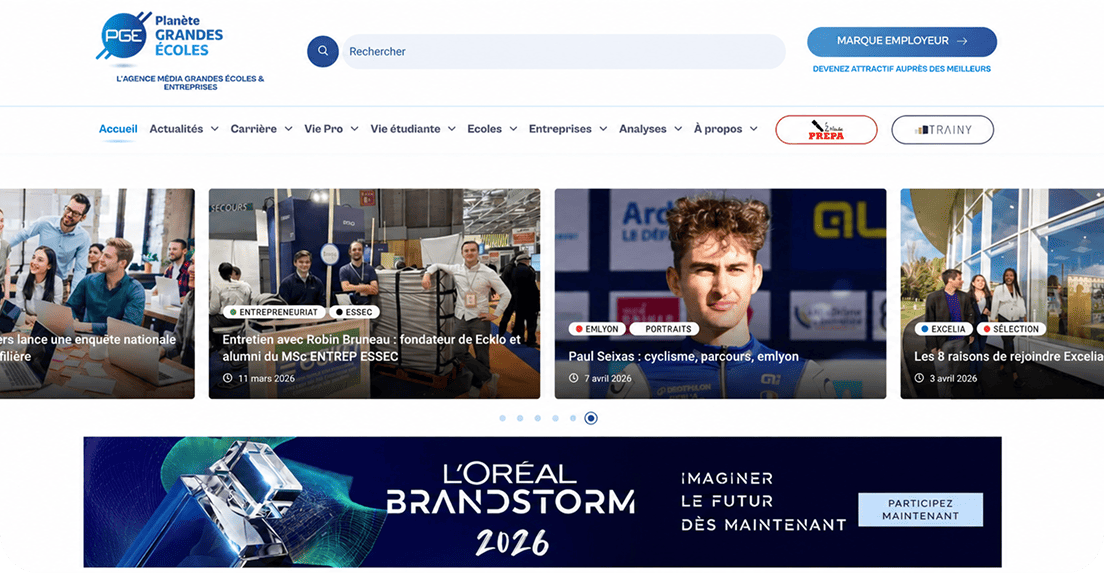The image size is (1104, 574).
Task: Open the Entreprises menu
Action: pos(560,129)
